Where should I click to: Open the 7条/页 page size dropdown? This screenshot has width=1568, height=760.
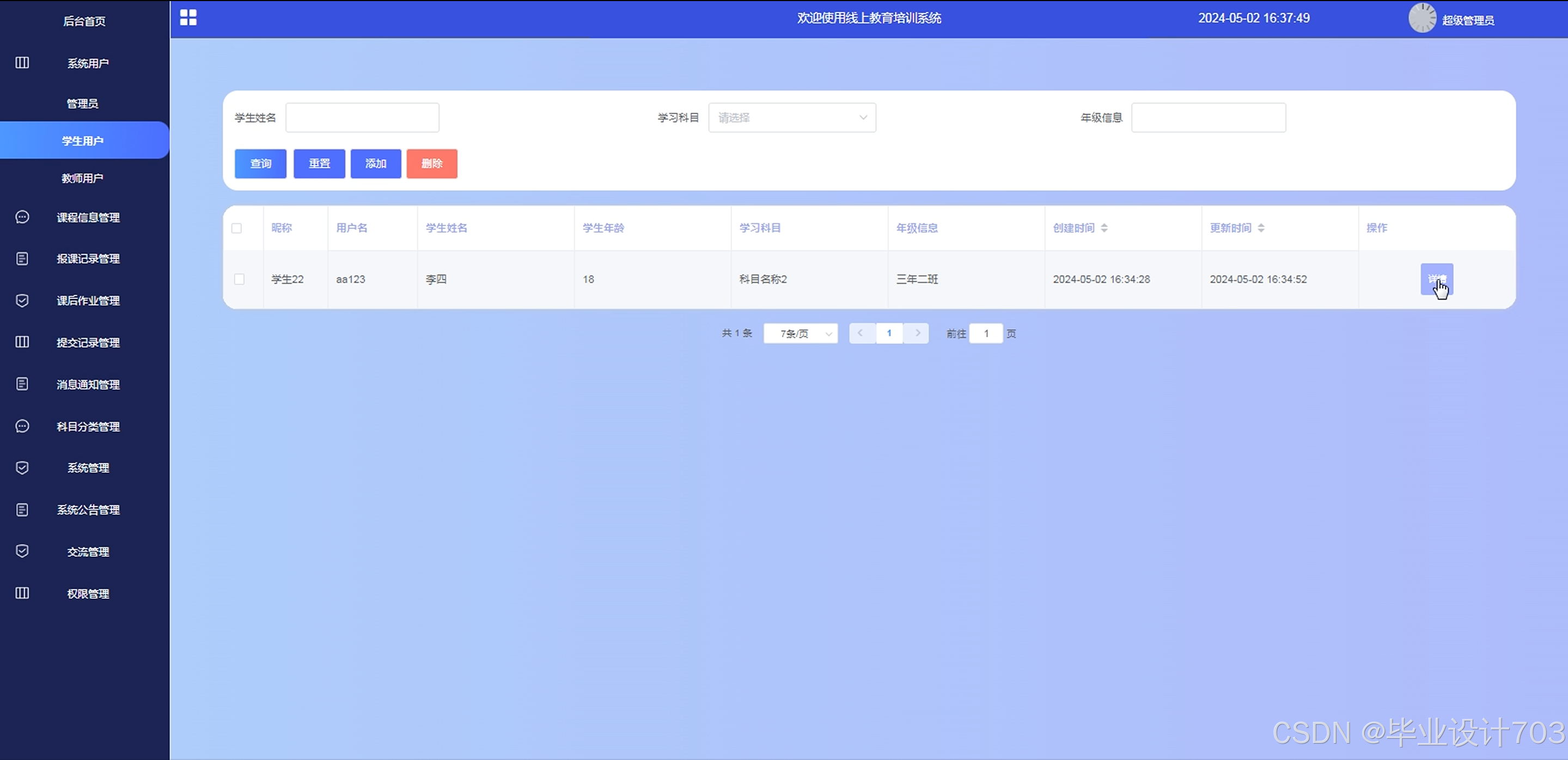[800, 334]
